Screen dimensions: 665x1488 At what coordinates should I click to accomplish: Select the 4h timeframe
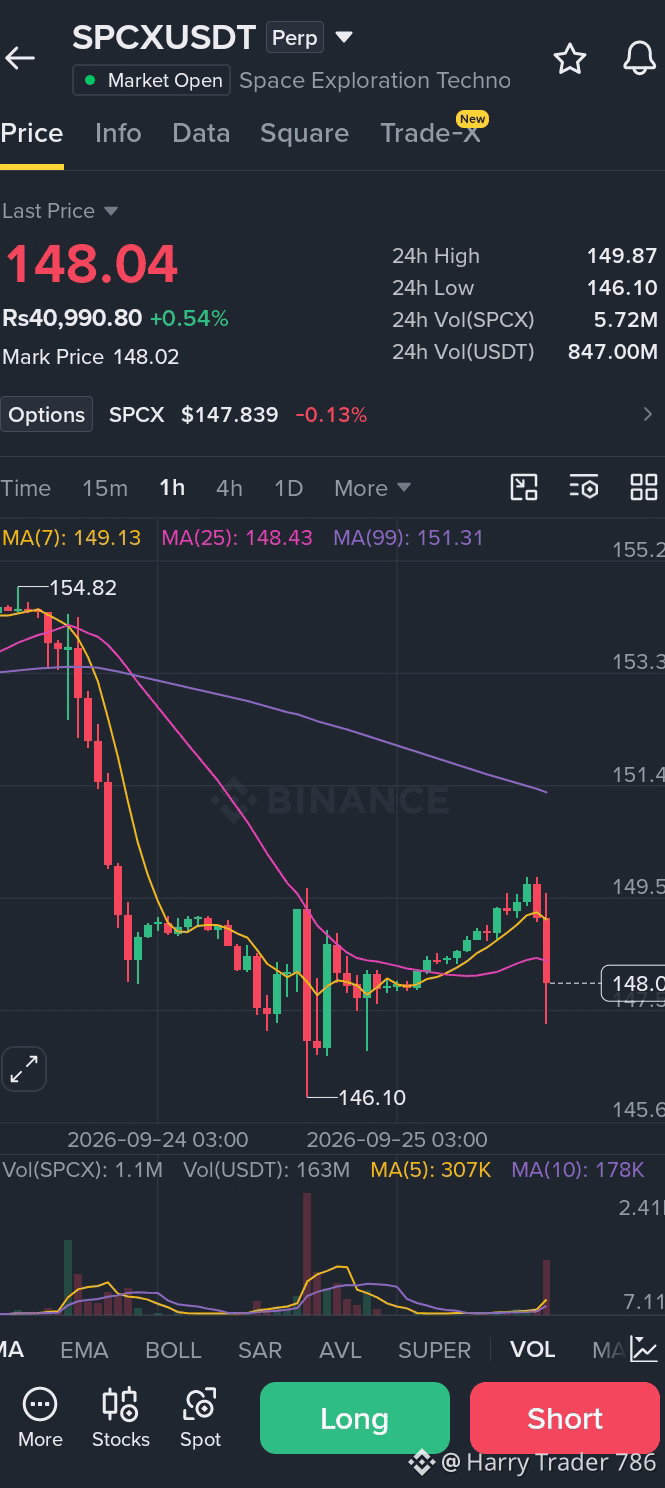coord(229,488)
